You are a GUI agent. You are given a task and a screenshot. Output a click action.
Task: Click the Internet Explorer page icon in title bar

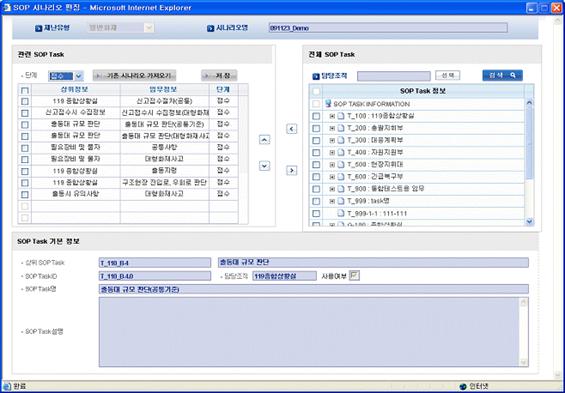[x=7, y=8]
